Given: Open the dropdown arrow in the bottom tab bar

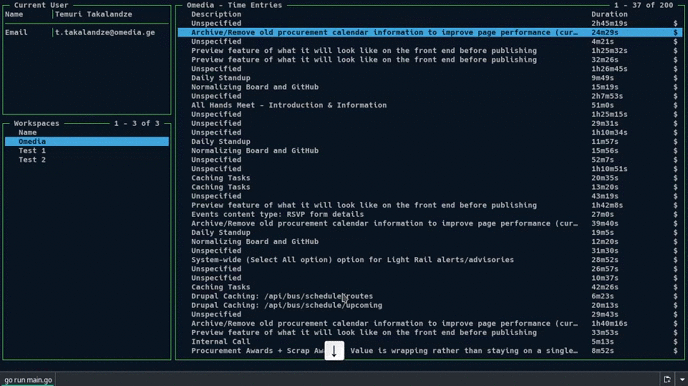Looking at the screenshot, I should tap(682, 379).
